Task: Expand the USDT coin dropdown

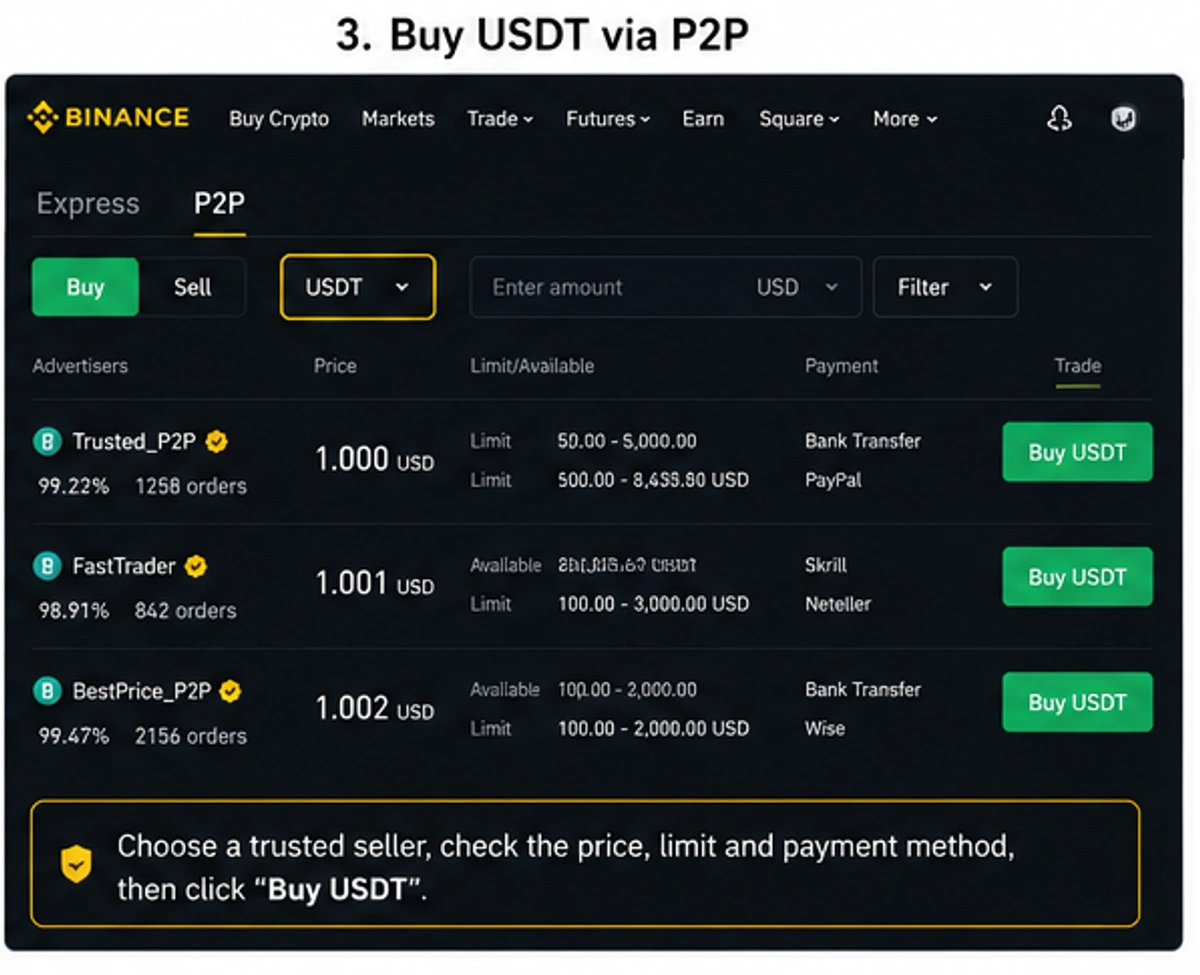Action: [358, 287]
